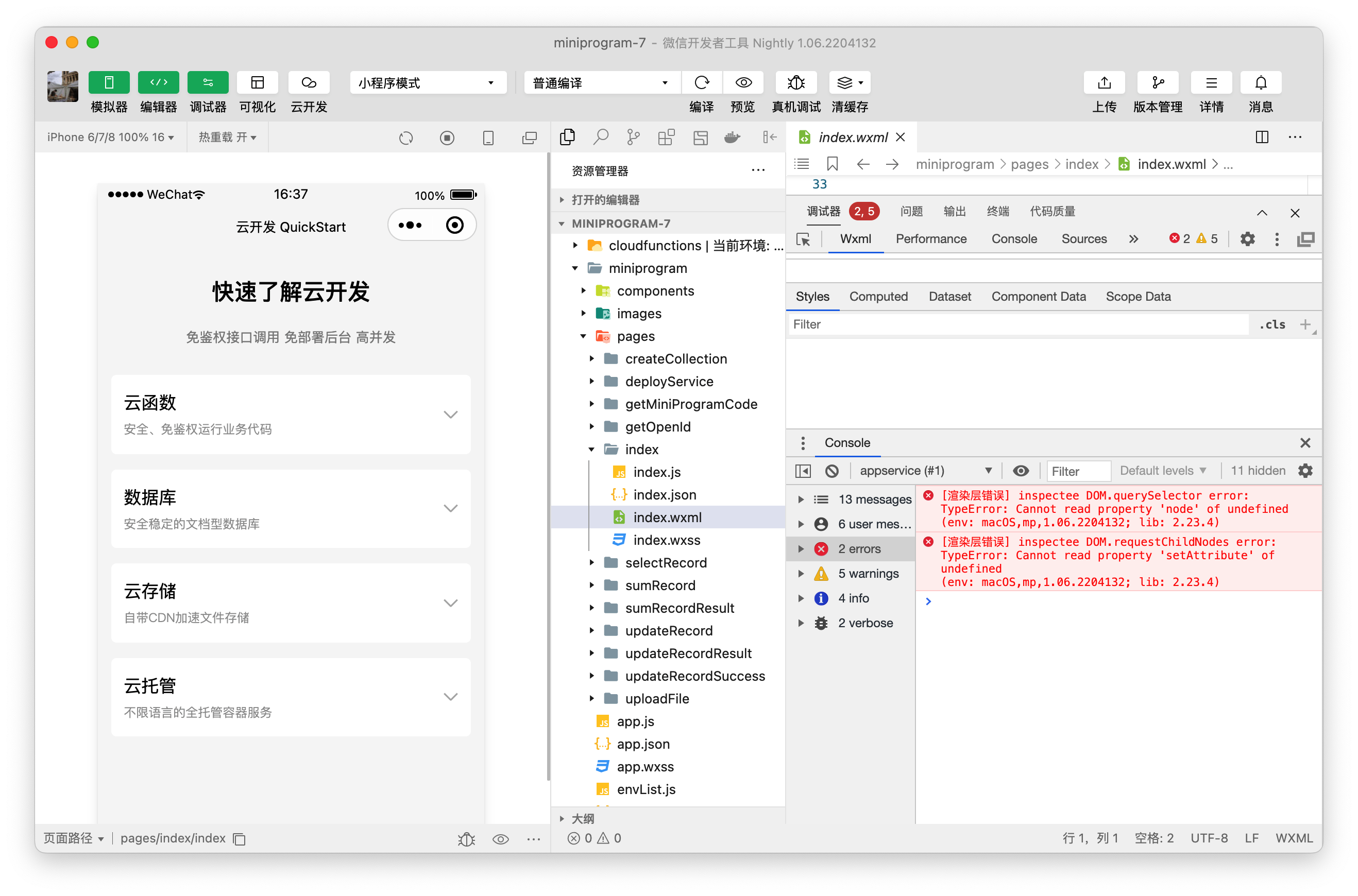Image resolution: width=1358 pixels, height=896 pixels.
Task: Clear the console with ban icon
Action: [x=831, y=471]
